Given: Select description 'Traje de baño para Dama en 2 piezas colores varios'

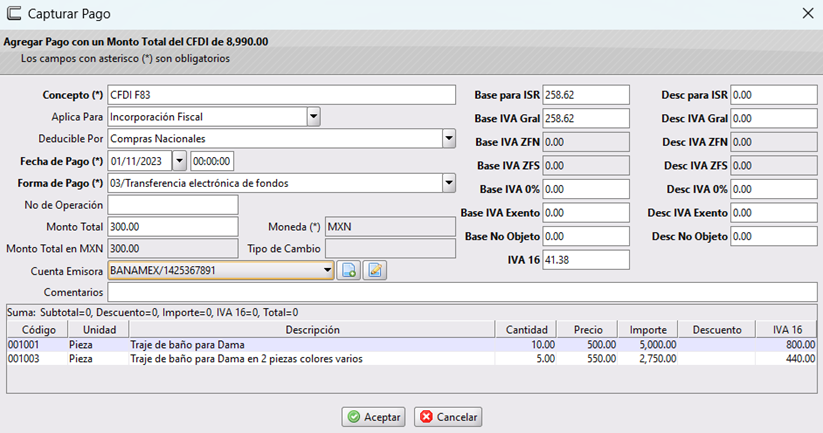Looking at the screenshot, I should click(312, 359).
